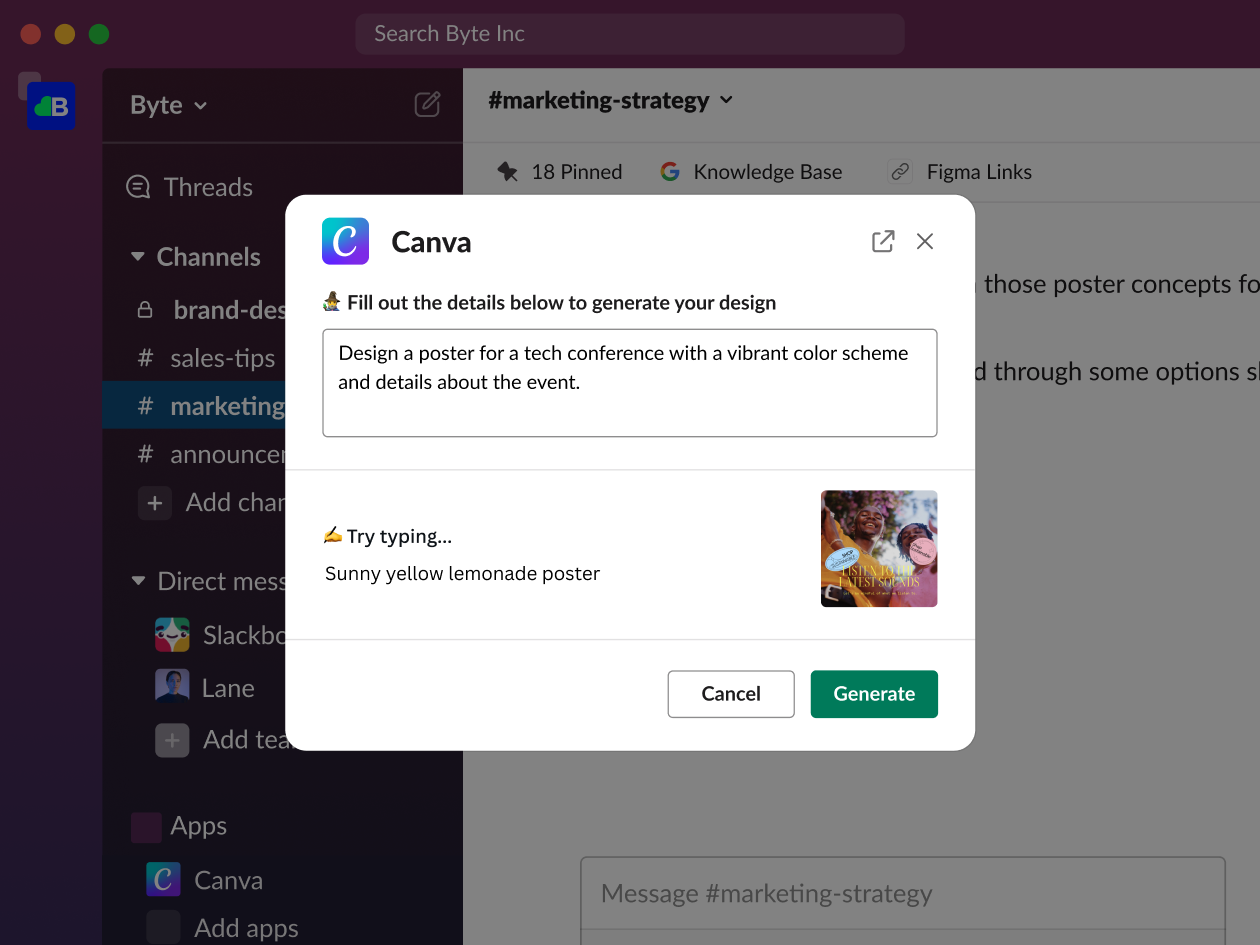Click the square icon beside Add apps
The height and width of the screenshot is (945, 1260).
coord(163,927)
